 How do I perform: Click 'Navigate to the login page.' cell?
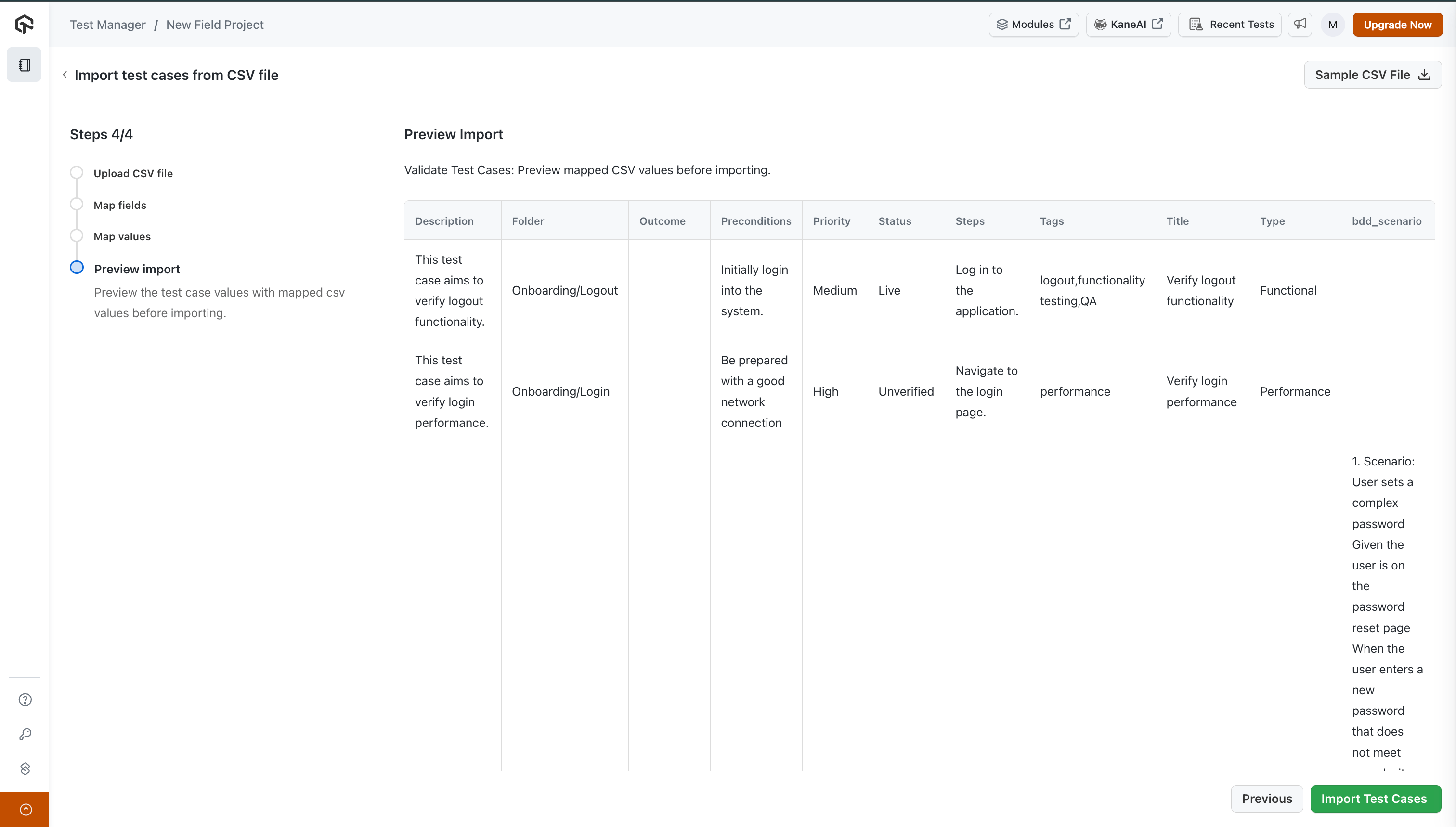(987, 391)
